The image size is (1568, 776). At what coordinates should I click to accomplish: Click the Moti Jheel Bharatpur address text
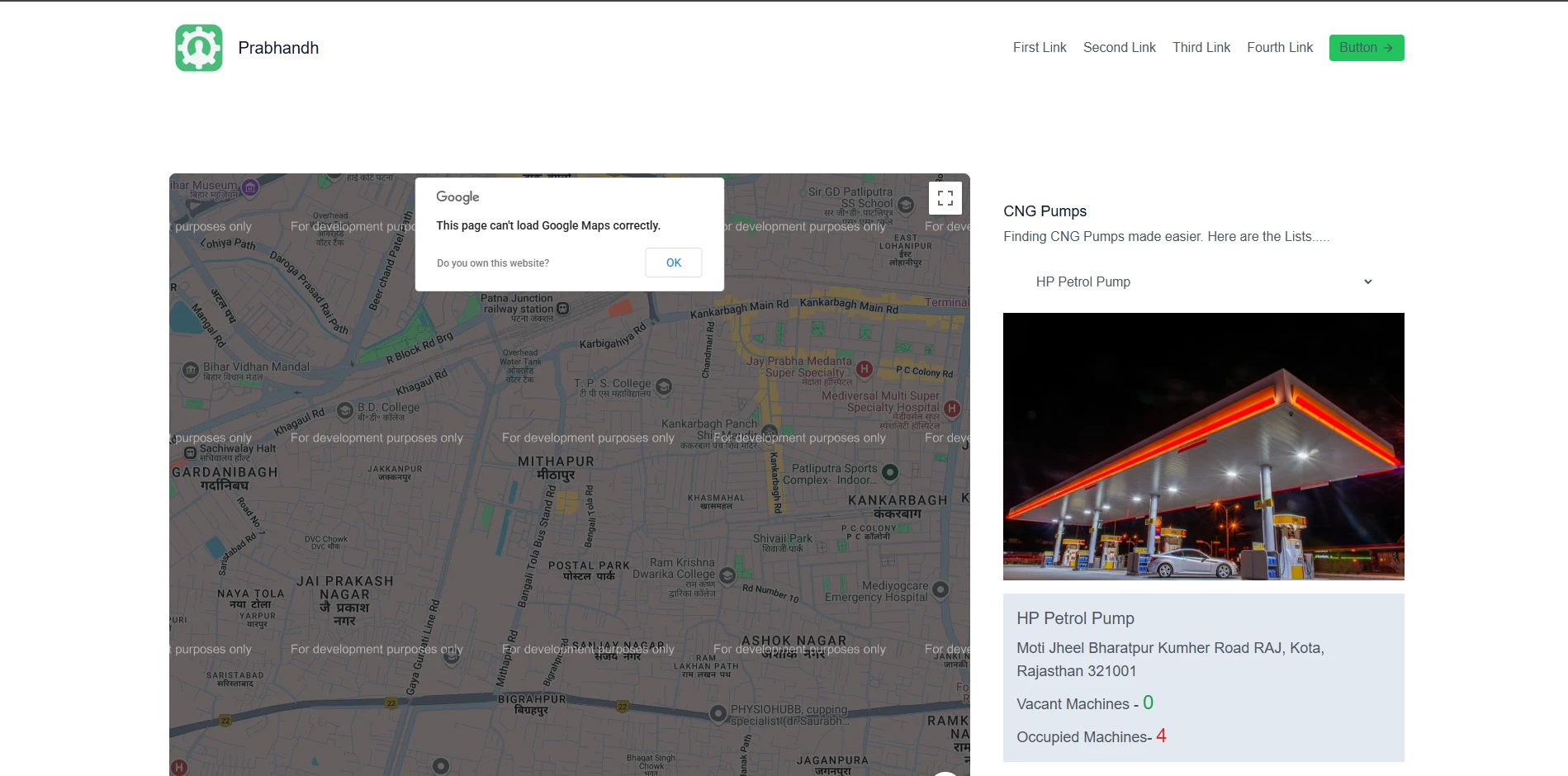pyautogui.click(x=1170, y=660)
